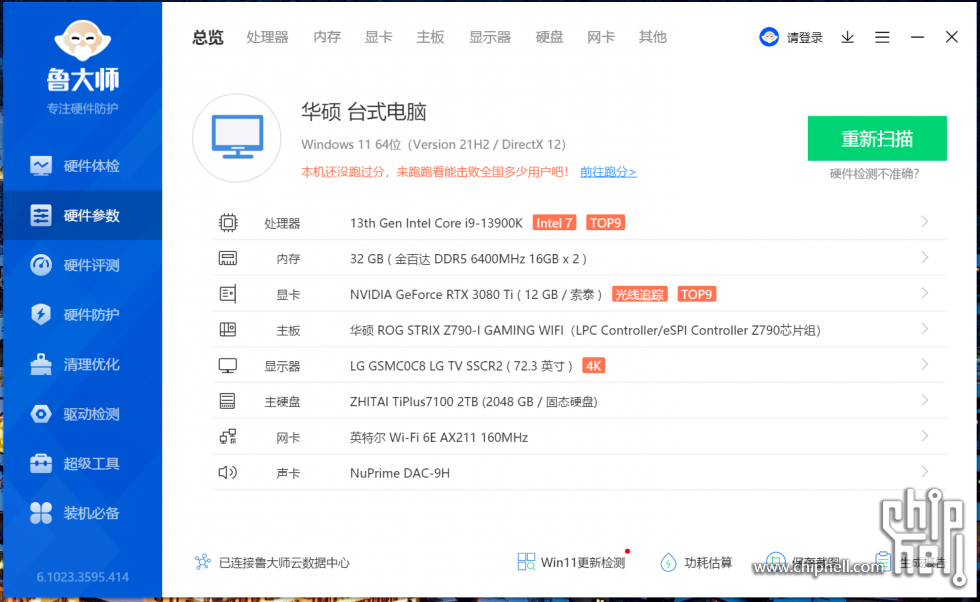This screenshot has height=602, width=980.
Task: Click the sound card speaker icon
Action: [228, 472]
